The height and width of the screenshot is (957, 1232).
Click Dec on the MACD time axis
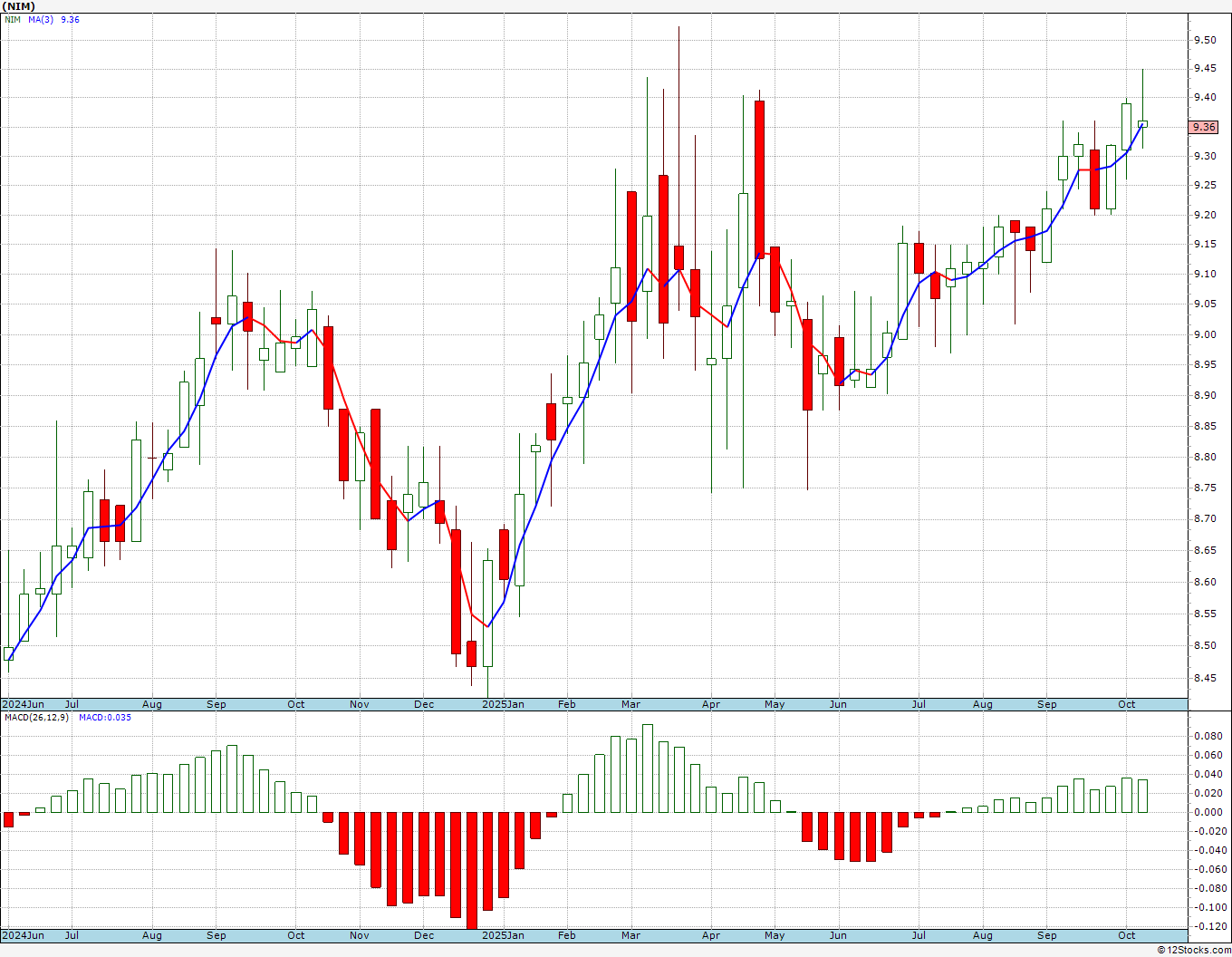point(424,935)
